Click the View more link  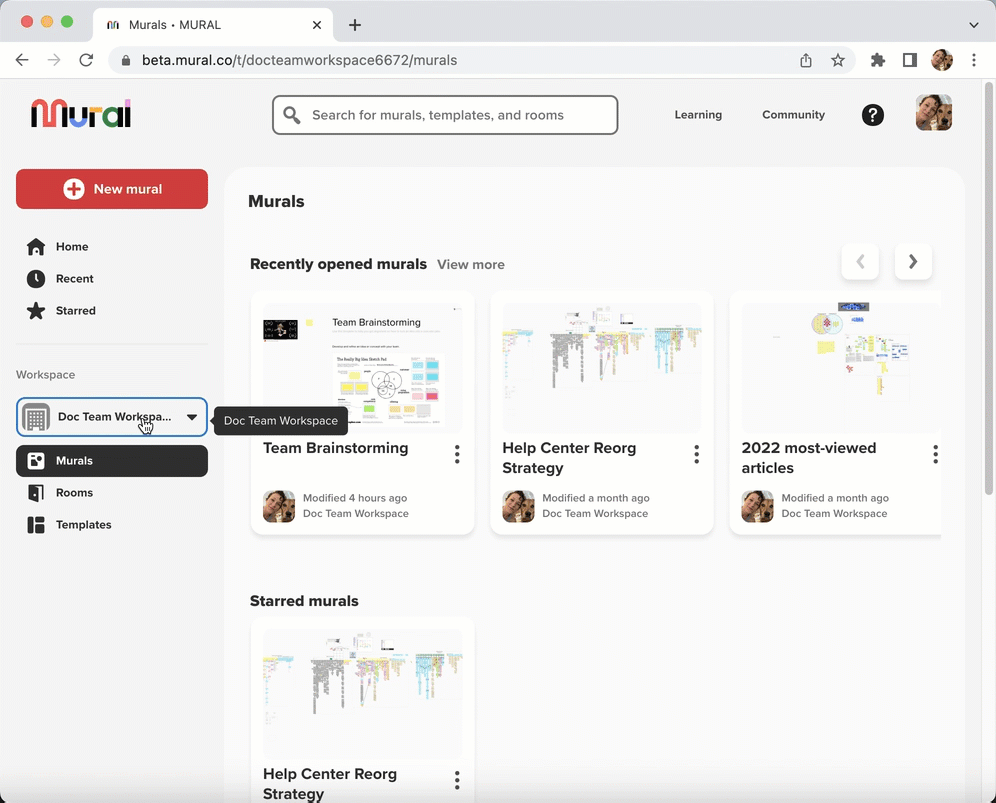point(470,265)
